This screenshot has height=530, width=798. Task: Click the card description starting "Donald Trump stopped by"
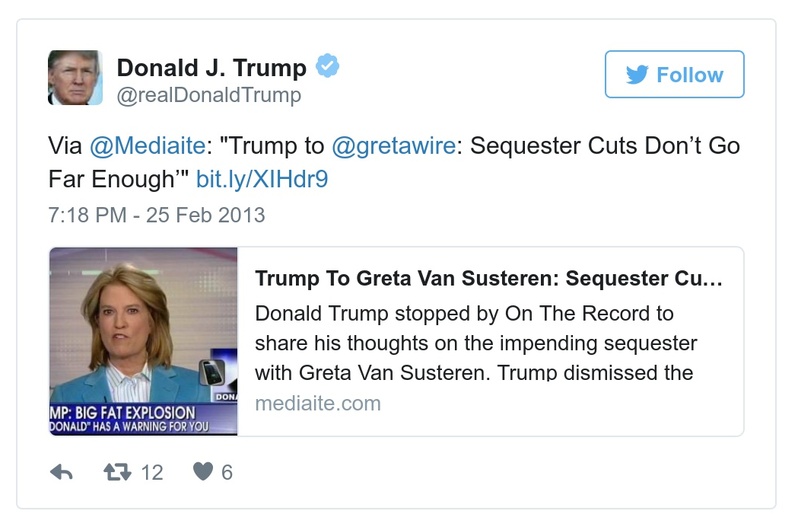click(476, 343)
